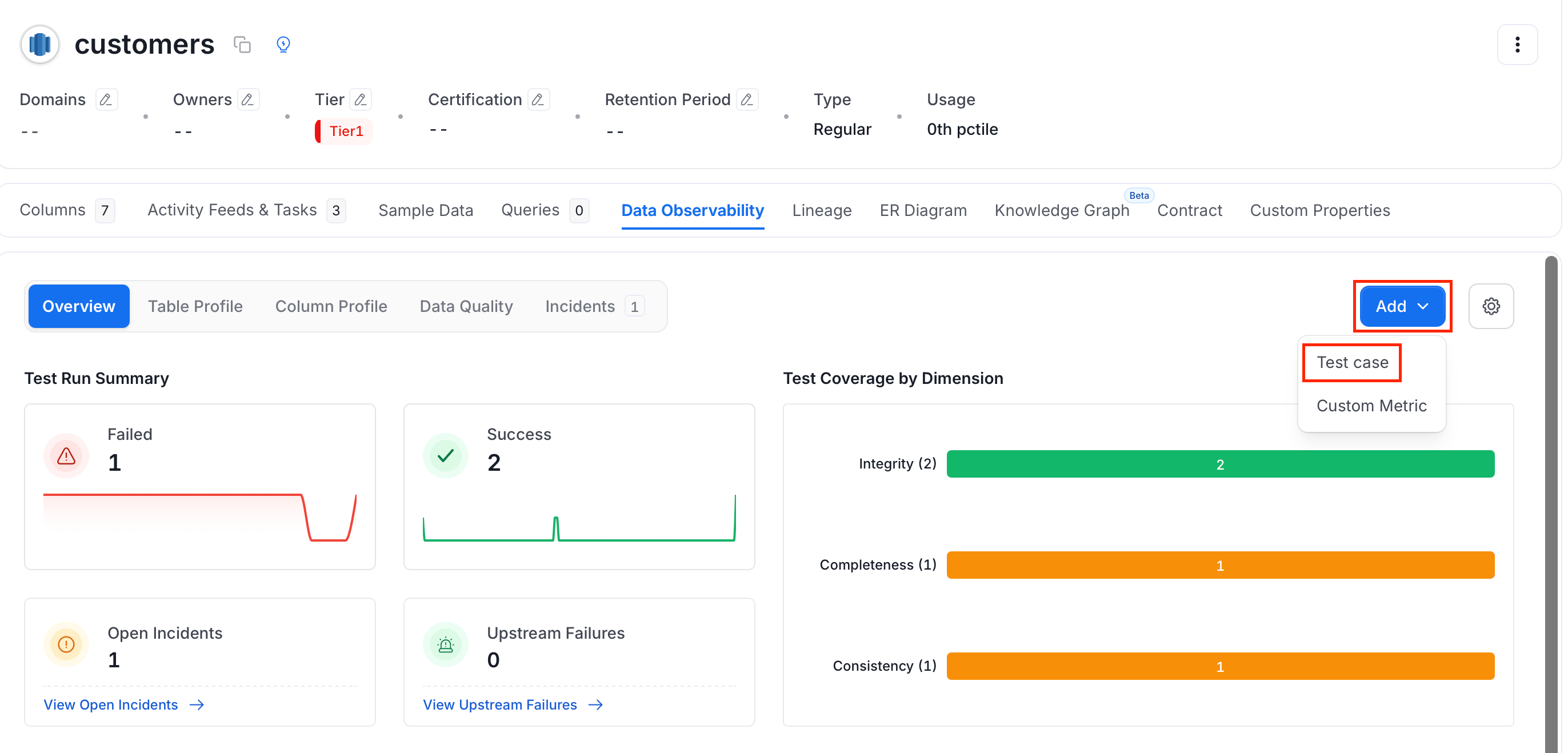This screenshot has height=753, width=1568.
Task: Switch to Column Profile sub-tab
Action: pos(331,306)
